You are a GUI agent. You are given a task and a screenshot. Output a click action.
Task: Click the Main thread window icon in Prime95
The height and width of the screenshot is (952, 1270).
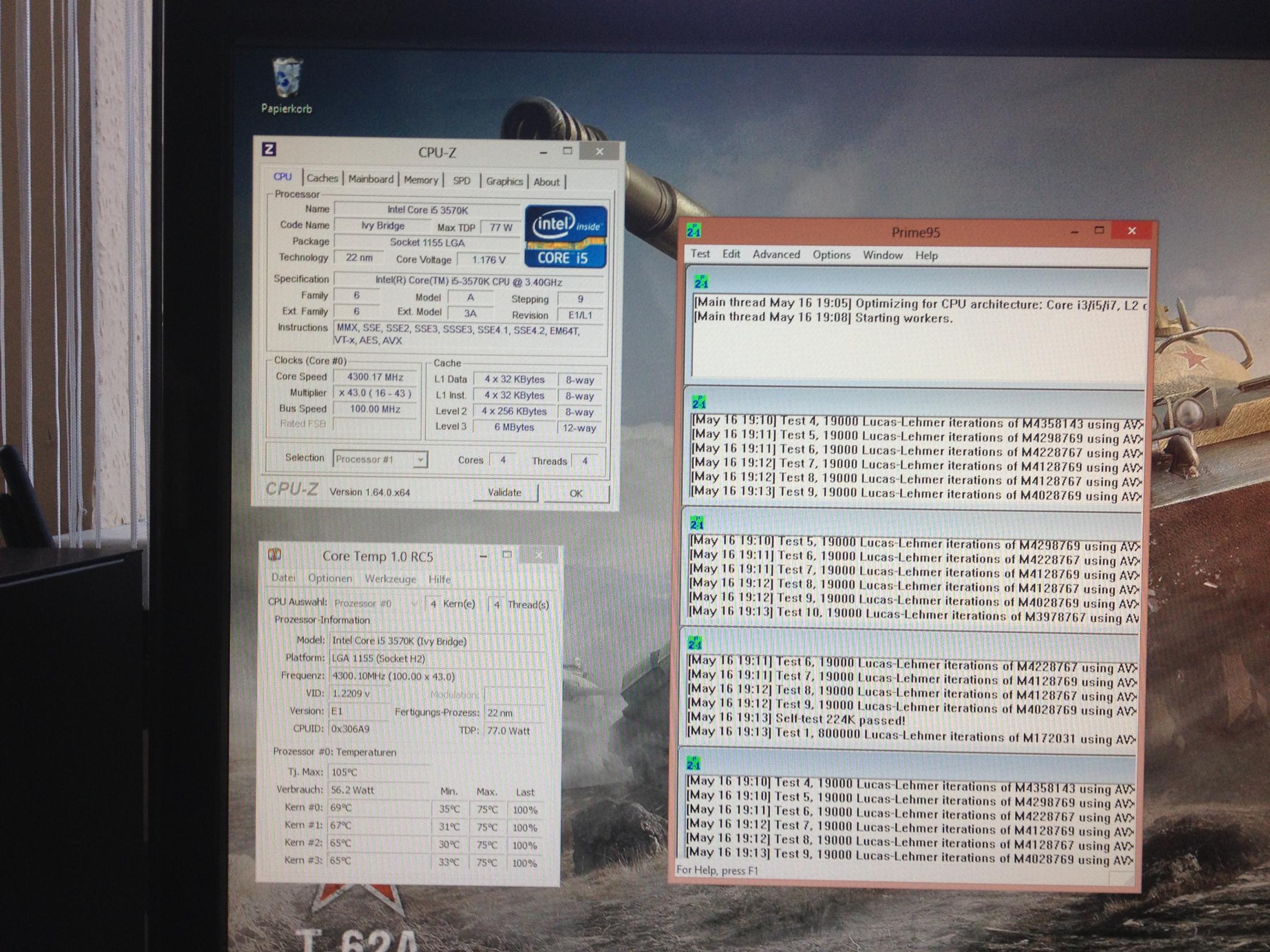701,282
